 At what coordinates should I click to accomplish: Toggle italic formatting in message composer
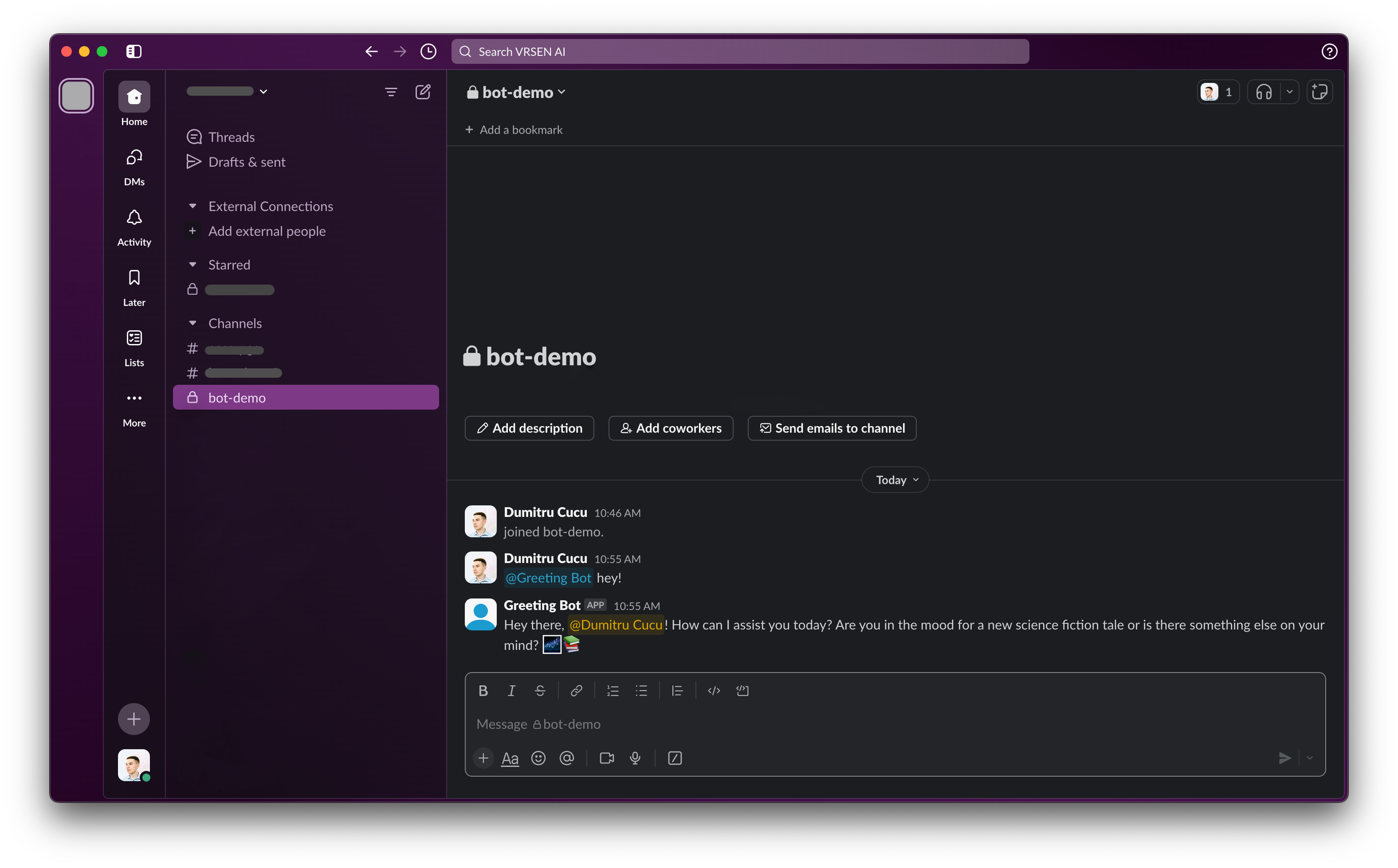[x=511, y=691]
